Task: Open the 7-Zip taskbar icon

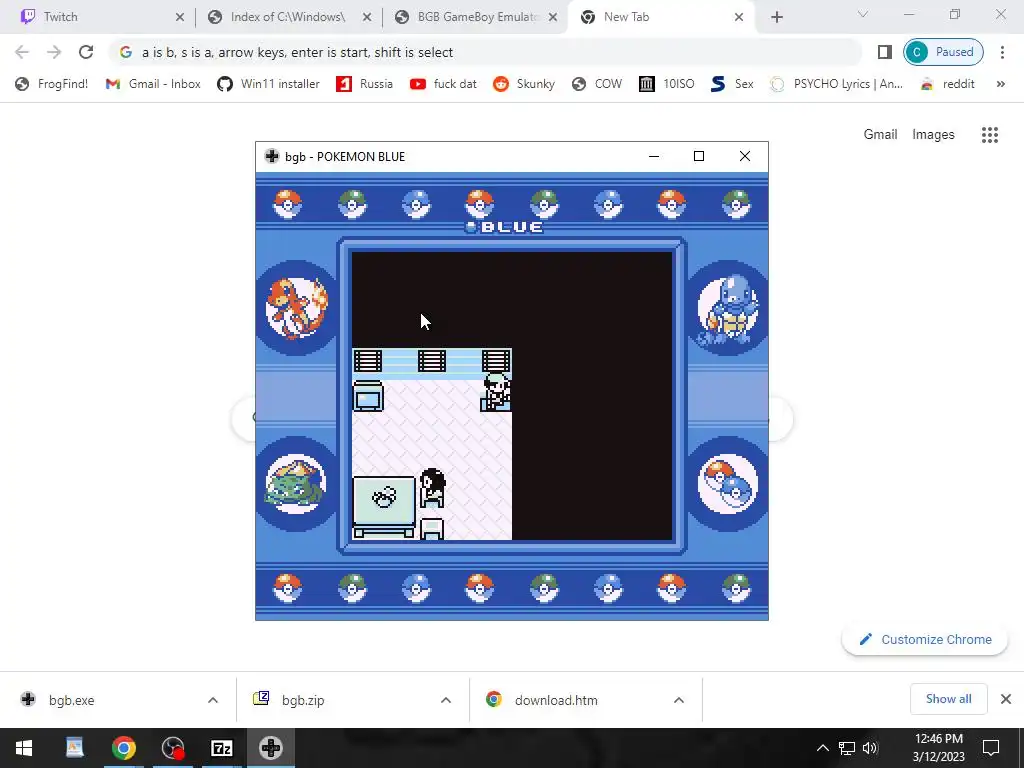Action: tap(221, 748)
